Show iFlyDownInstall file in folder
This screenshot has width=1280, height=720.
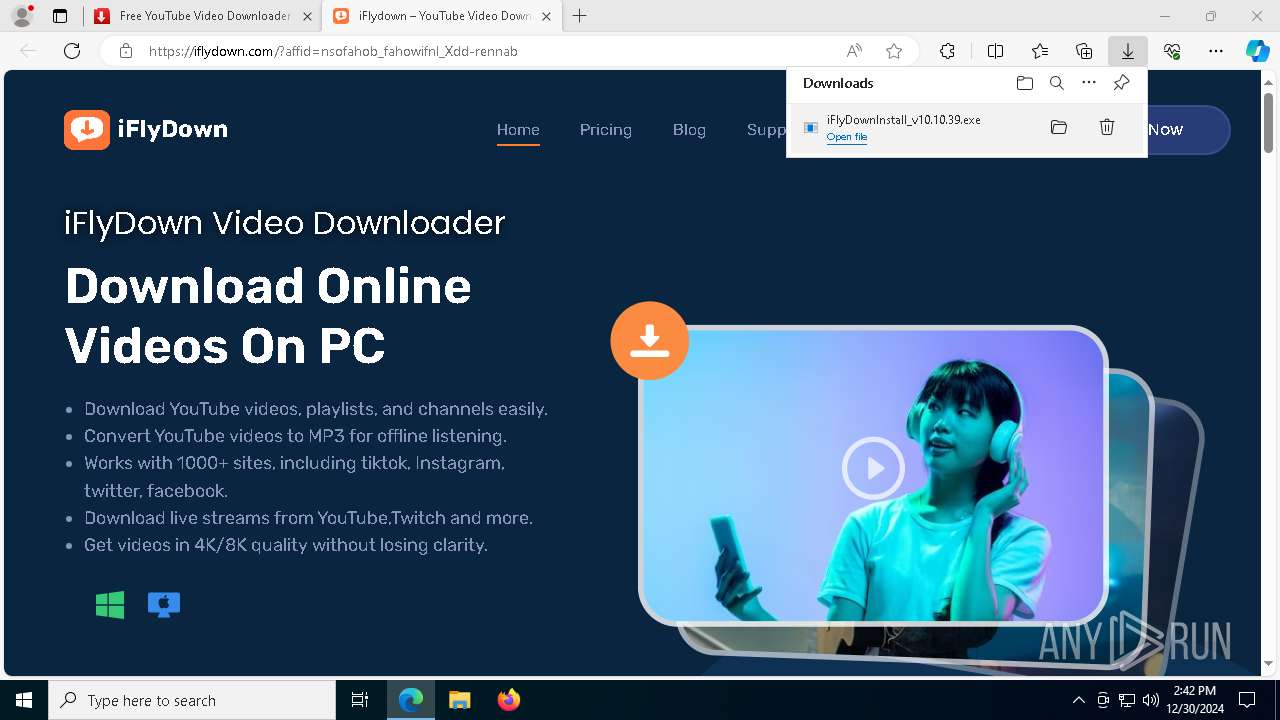click(x=1059, y=127)
